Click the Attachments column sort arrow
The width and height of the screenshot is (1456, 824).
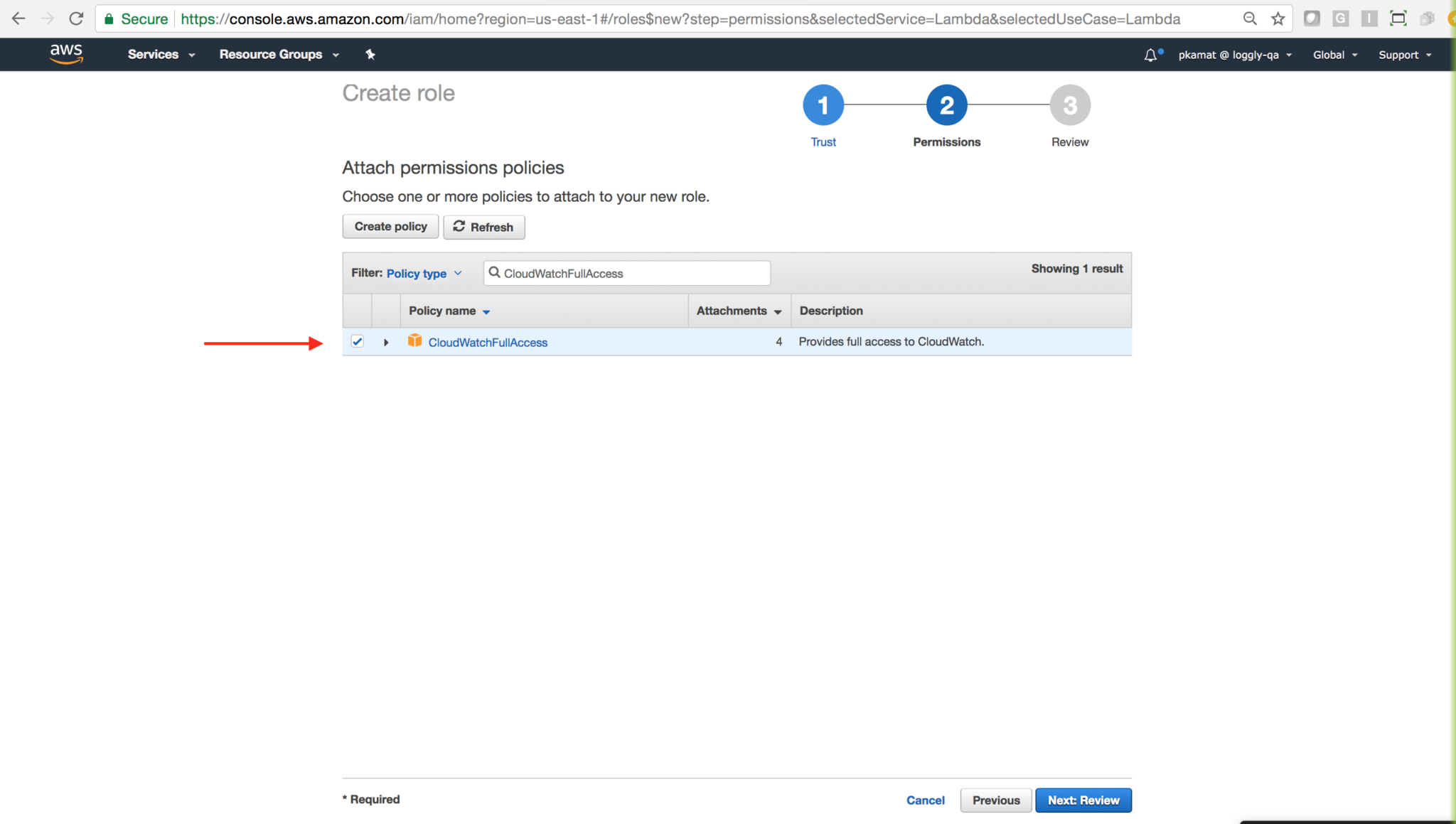[780, 311]
